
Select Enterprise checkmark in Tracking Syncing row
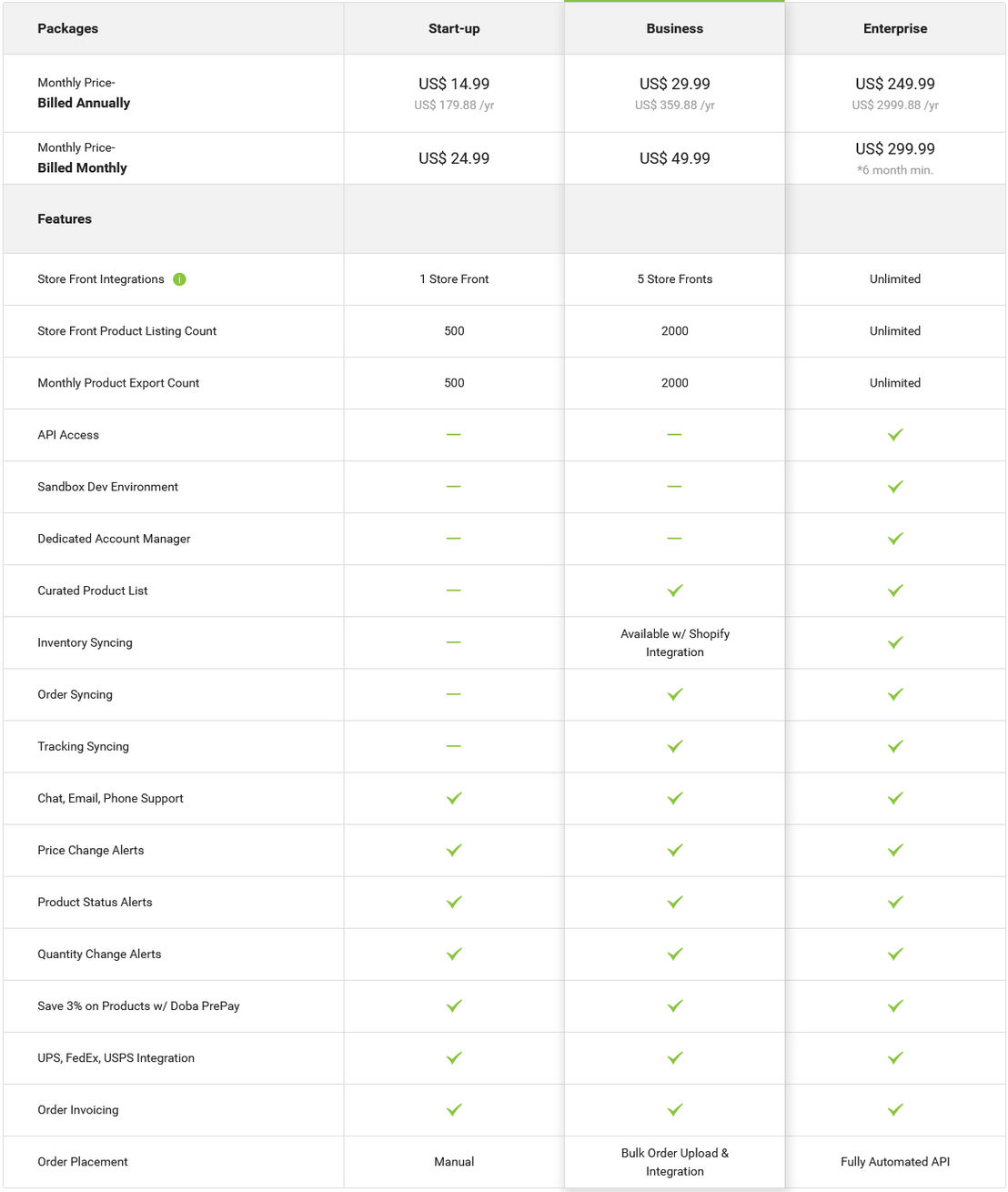point(895,746)
